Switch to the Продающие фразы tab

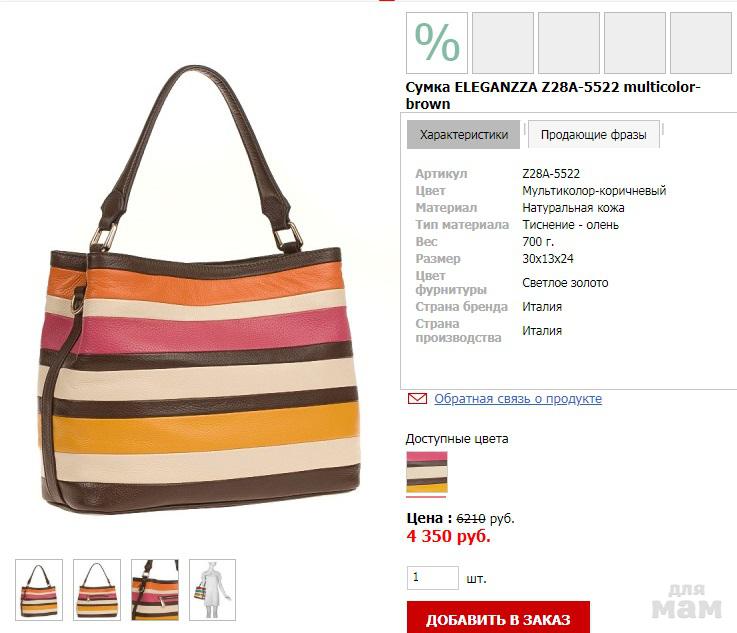pyautogui.click(x=594, y=135)
